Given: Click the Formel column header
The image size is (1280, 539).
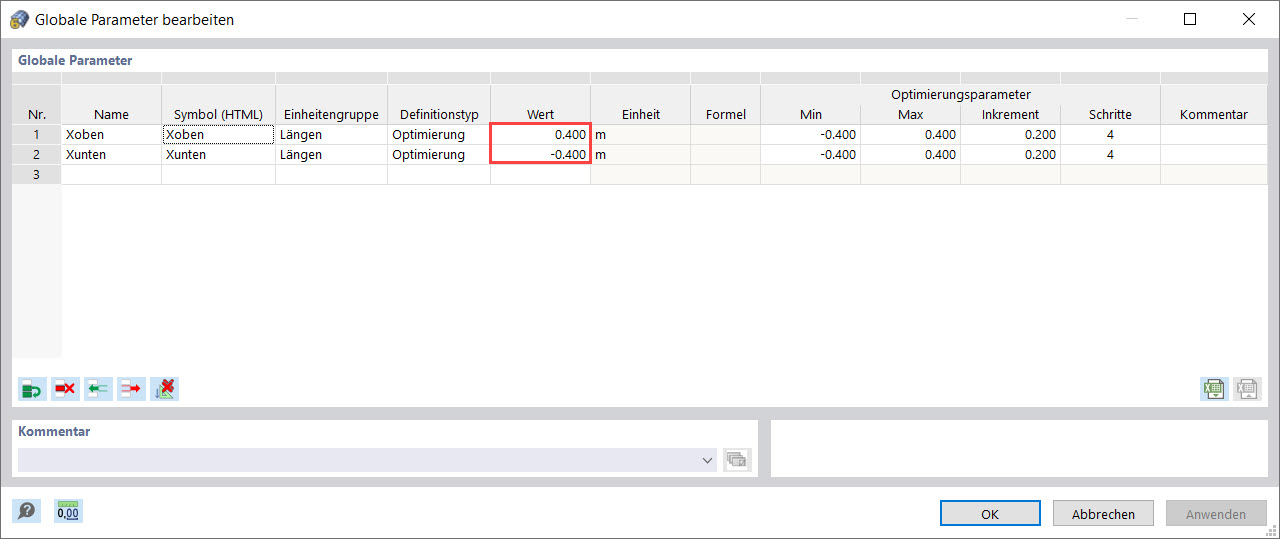Looking at the screenshot, I should click(x=725, y=114).
